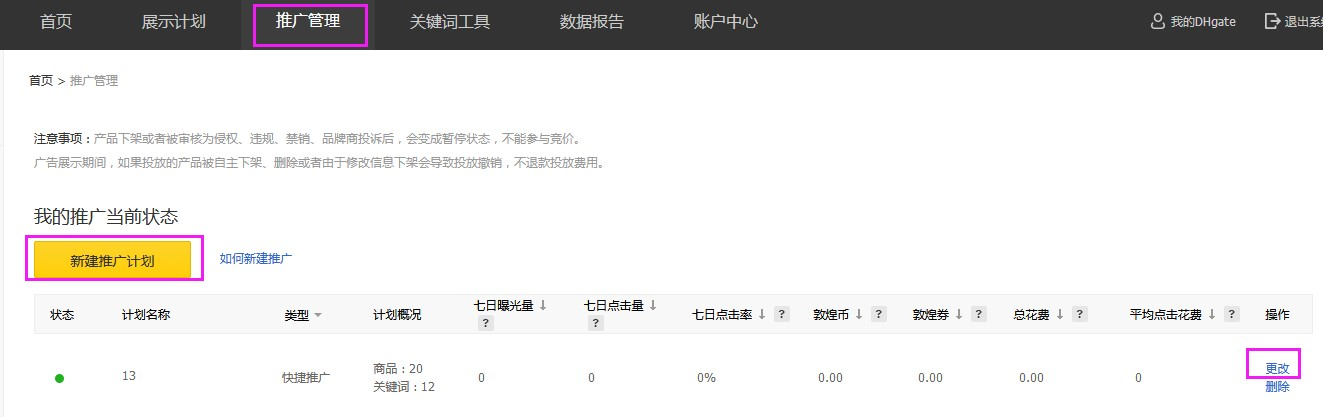Screen dimensions: 1323x417
Task: Open 我的DHgate link
Action: [1203, 22]
